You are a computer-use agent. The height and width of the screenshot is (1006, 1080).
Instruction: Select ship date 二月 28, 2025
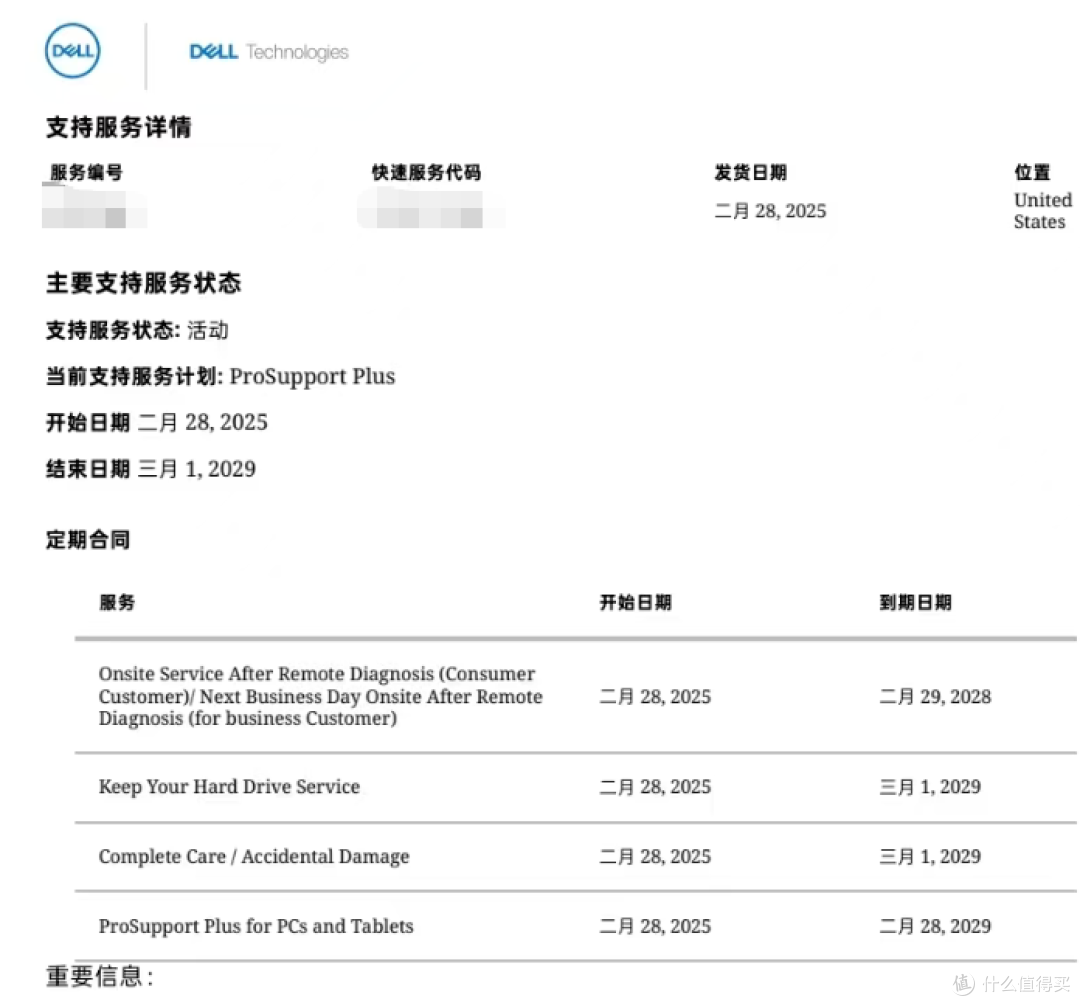[770, 211]
